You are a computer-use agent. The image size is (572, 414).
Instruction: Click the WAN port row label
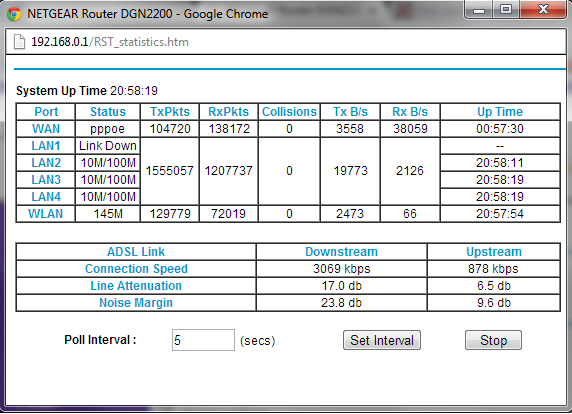tap(46, 129)
